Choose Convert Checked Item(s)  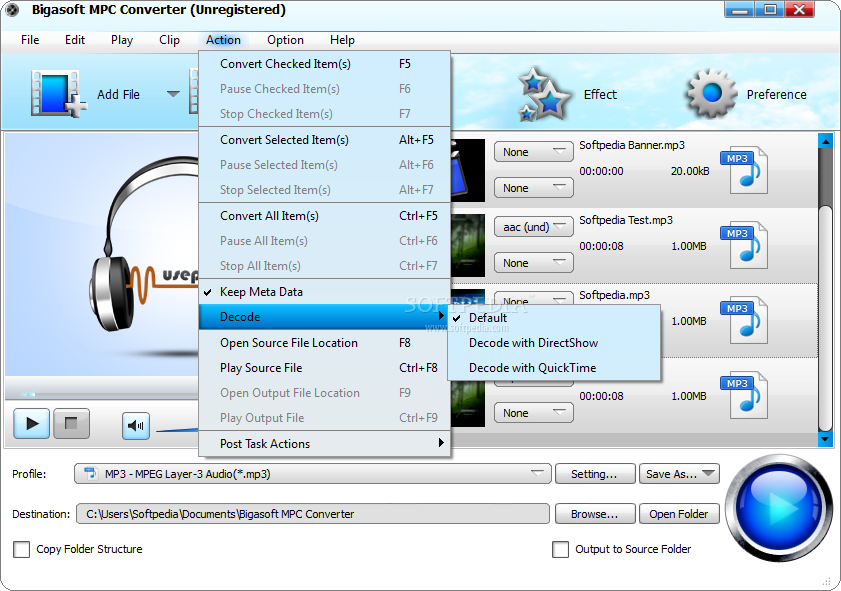pyautogui.click(x=324, y=64)
